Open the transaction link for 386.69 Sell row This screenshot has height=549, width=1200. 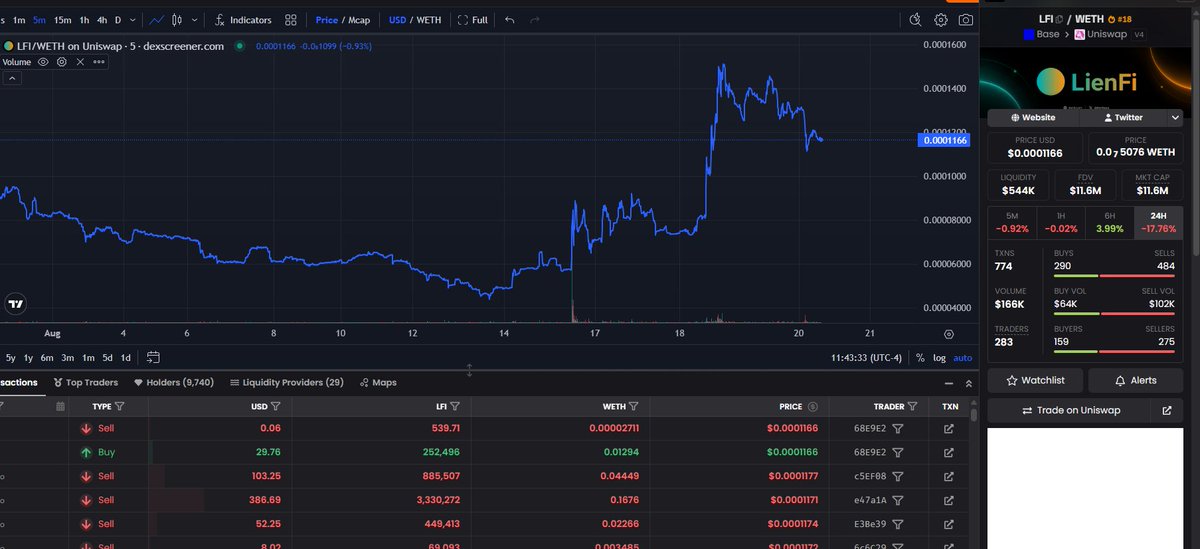click(949, 500)
